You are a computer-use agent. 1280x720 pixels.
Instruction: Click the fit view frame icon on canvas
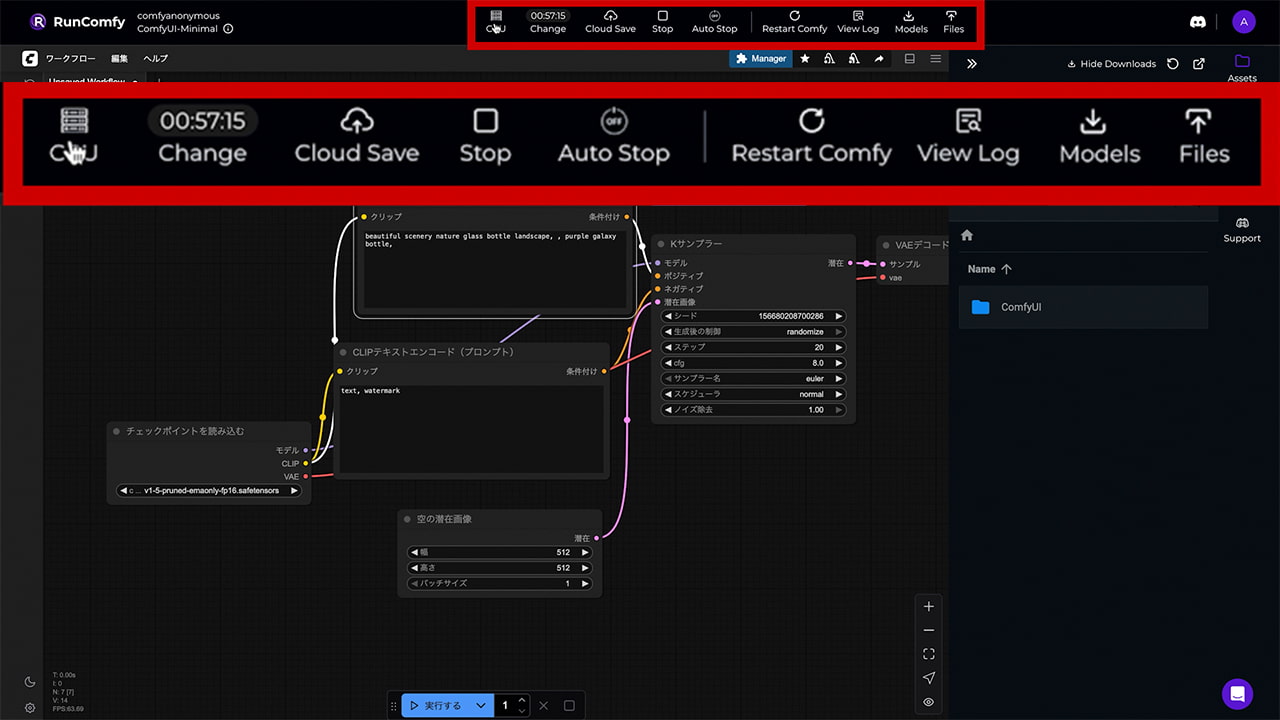click(x=929, y=654)
